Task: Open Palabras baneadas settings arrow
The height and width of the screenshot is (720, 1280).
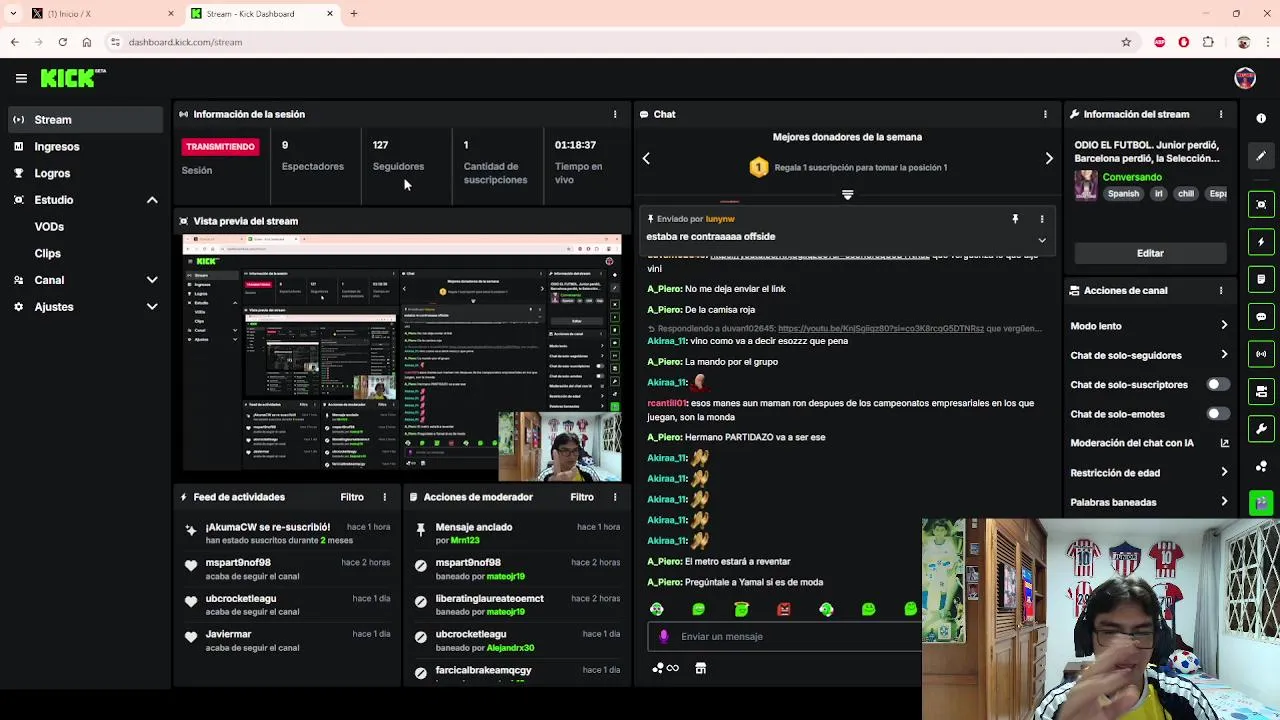Action: pos(1224,502)
